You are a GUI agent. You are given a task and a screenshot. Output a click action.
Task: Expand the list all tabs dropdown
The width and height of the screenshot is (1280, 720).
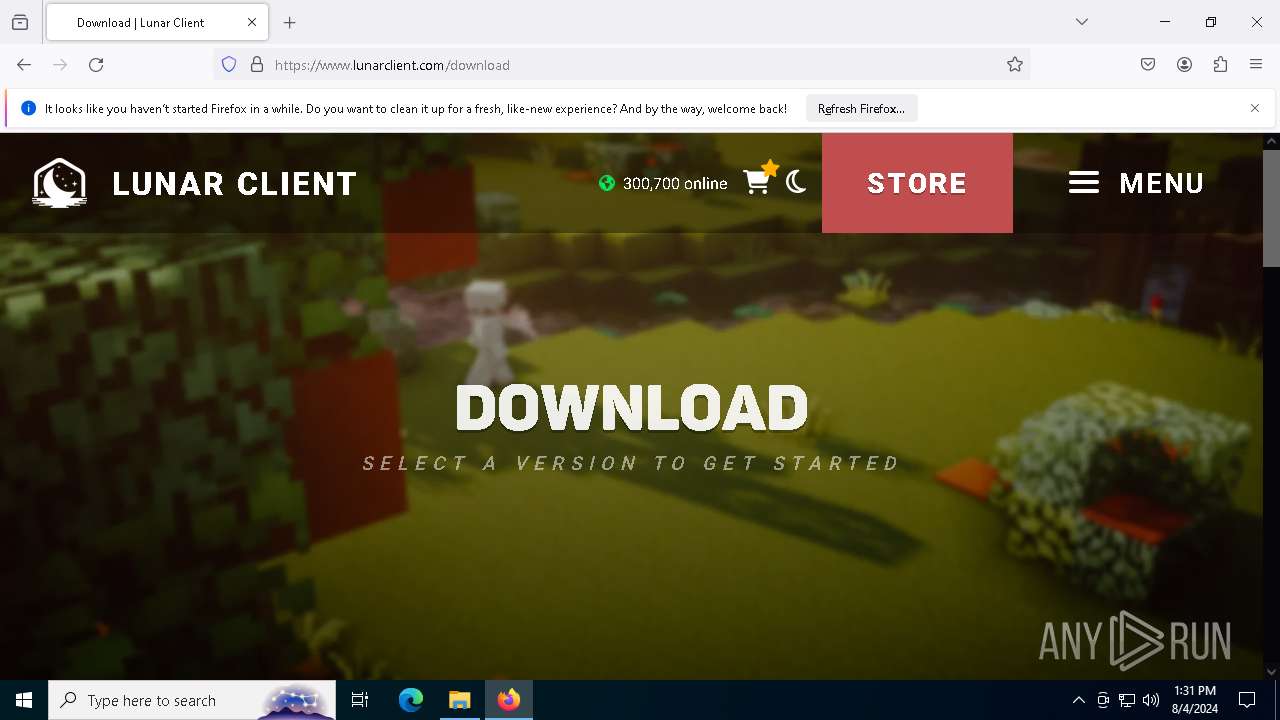pyautogui.click(x=1082, y=22)
